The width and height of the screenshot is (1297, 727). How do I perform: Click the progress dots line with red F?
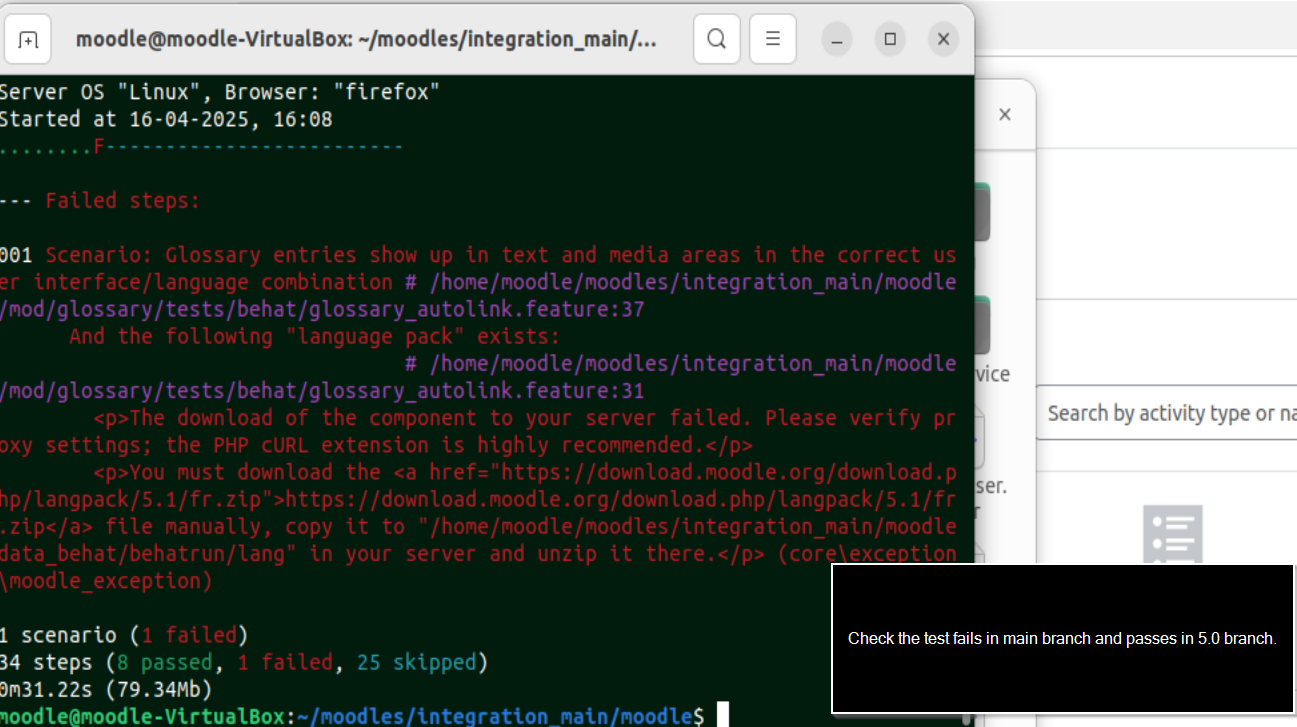point(202,146)
